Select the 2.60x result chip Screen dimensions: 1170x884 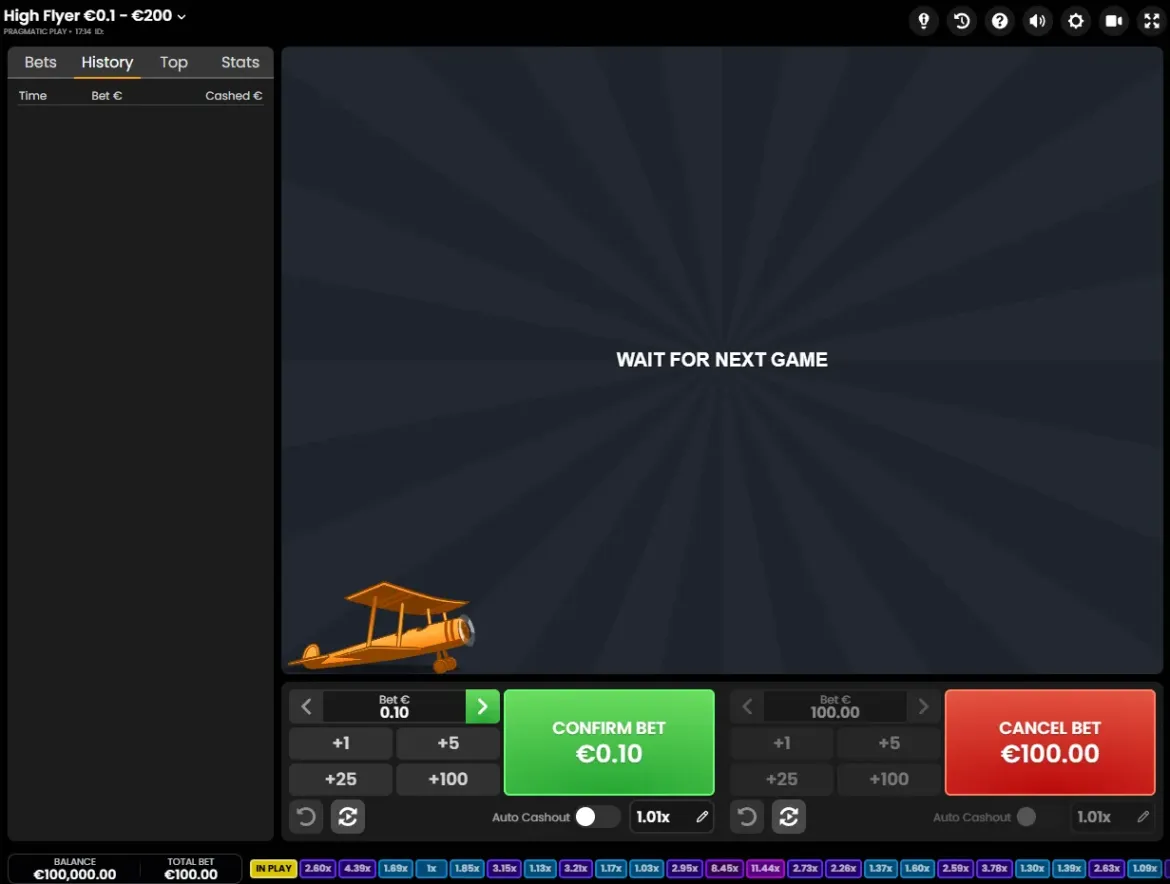318,868
